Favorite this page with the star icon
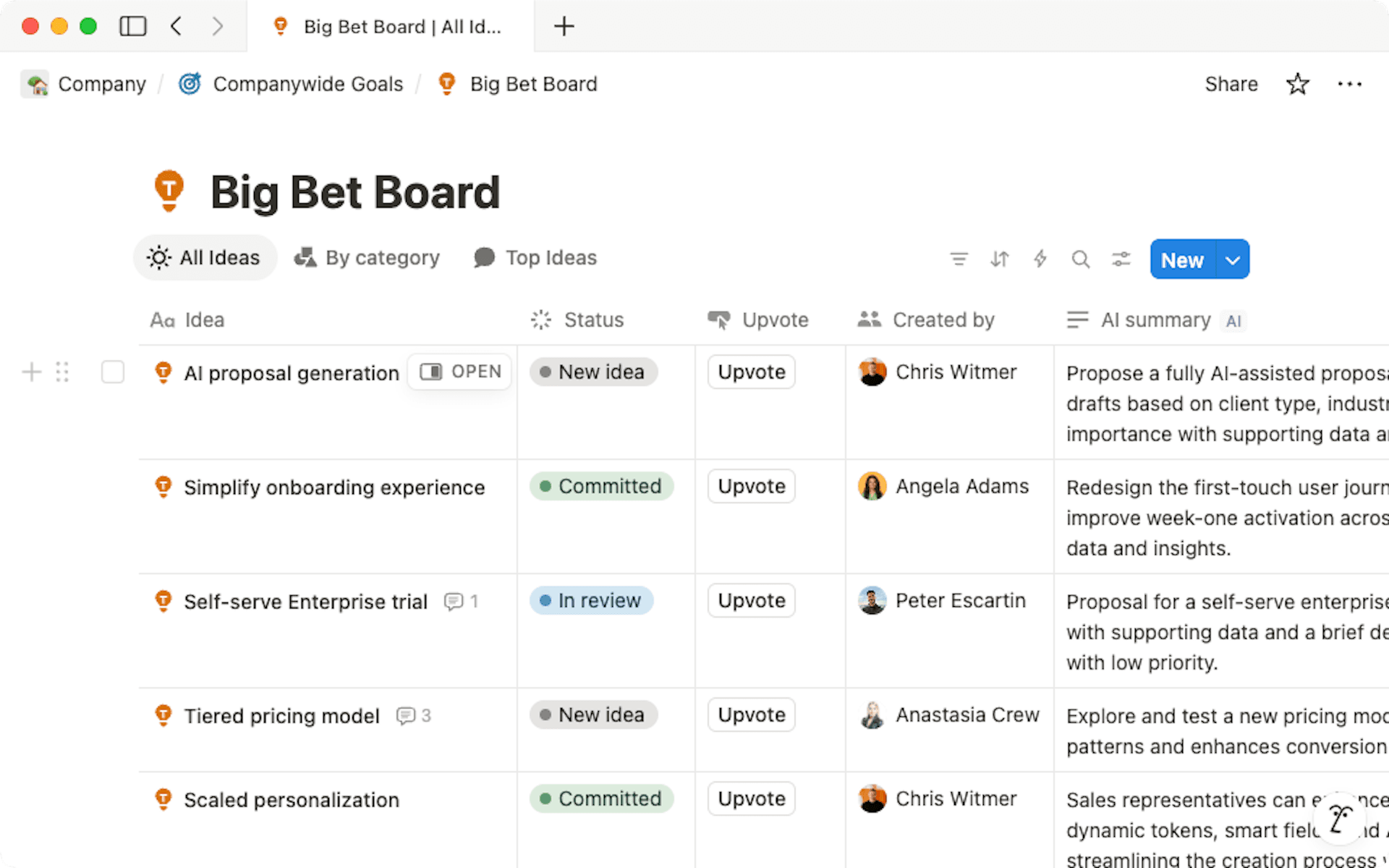This screenshot has width=1389, height=868. tap(1297, 84)
